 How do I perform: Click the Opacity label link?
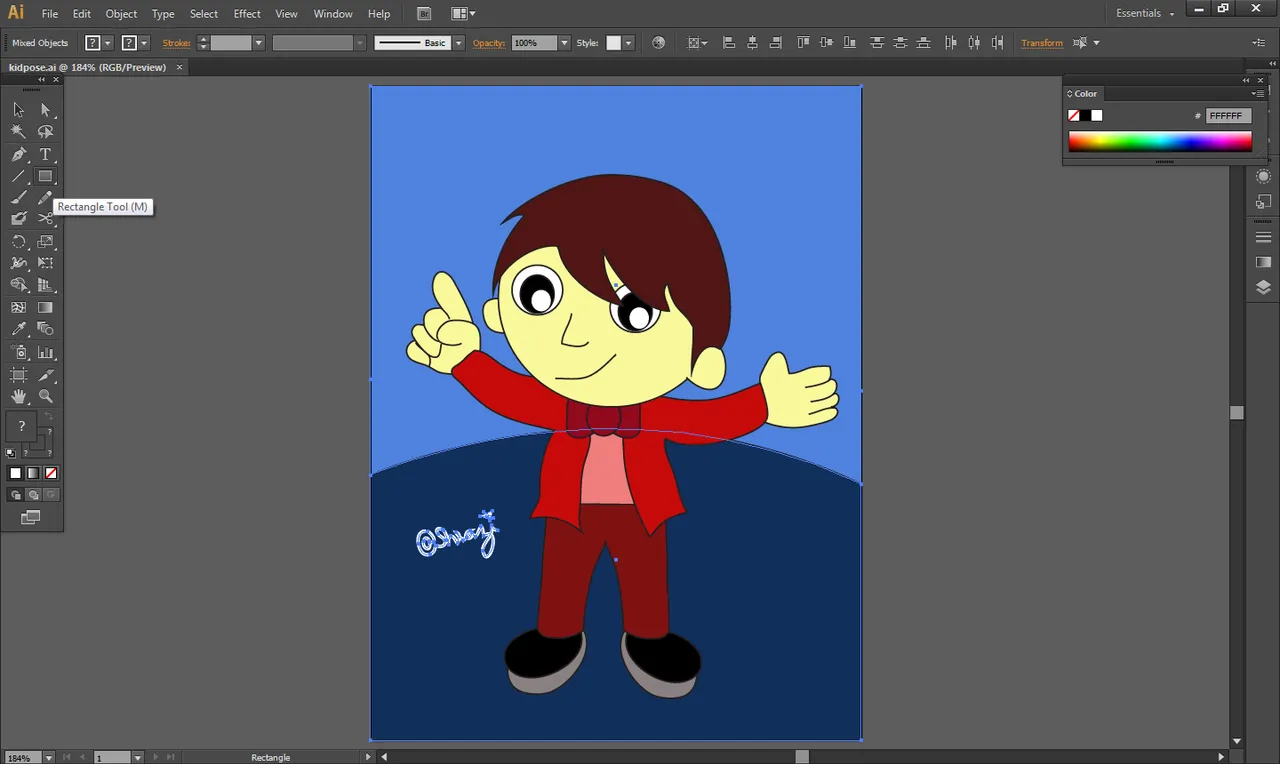click(x=489, y=43)
